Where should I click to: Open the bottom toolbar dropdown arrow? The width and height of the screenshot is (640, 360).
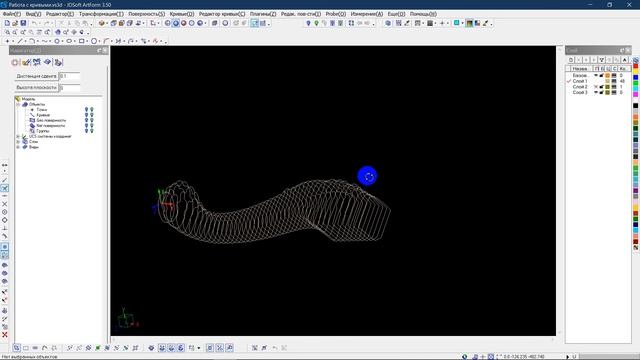coord(199,348)
